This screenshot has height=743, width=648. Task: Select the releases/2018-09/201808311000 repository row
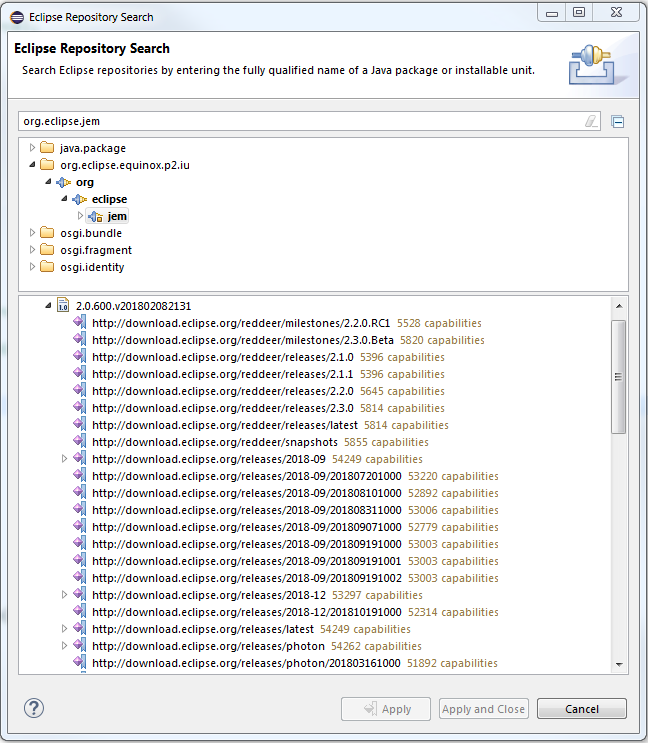point(295,510)
